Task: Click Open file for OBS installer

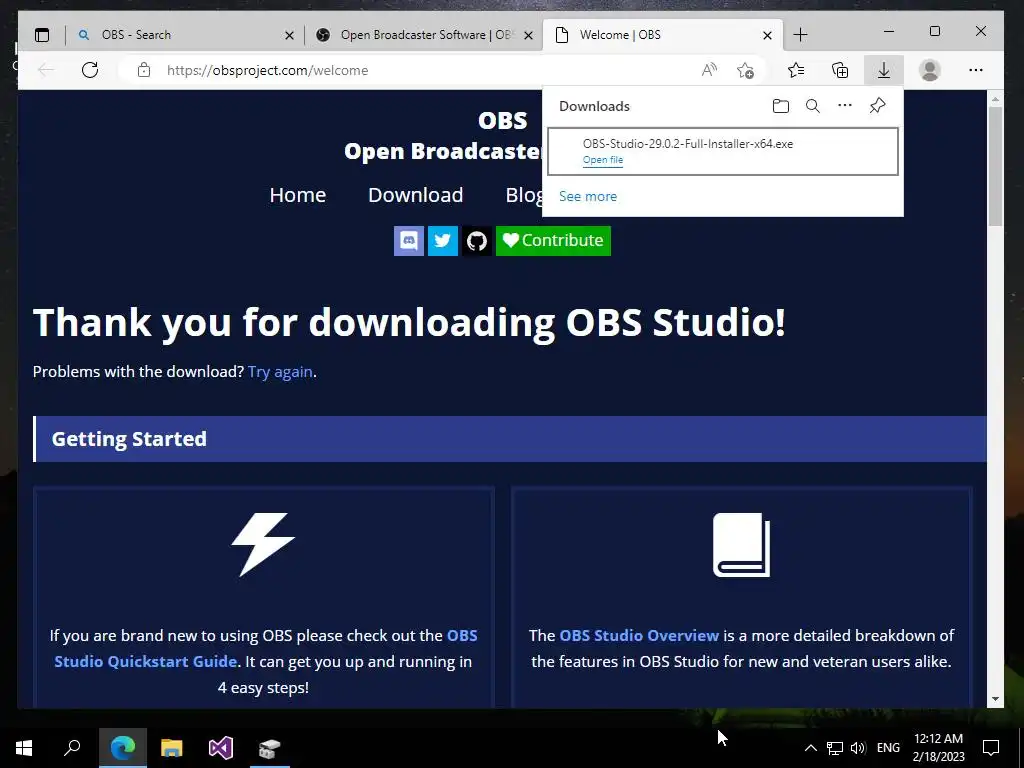Action: [x=603, y=160]
